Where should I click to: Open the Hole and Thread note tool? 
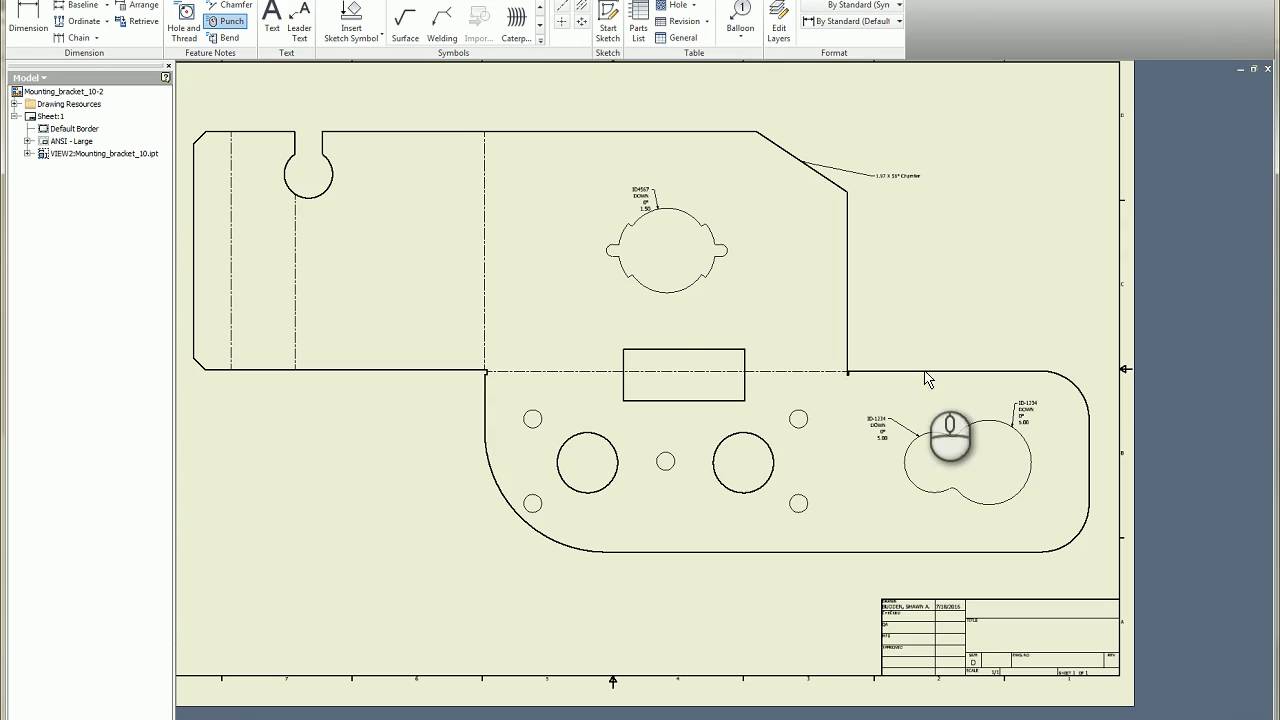tap(183, 22)
